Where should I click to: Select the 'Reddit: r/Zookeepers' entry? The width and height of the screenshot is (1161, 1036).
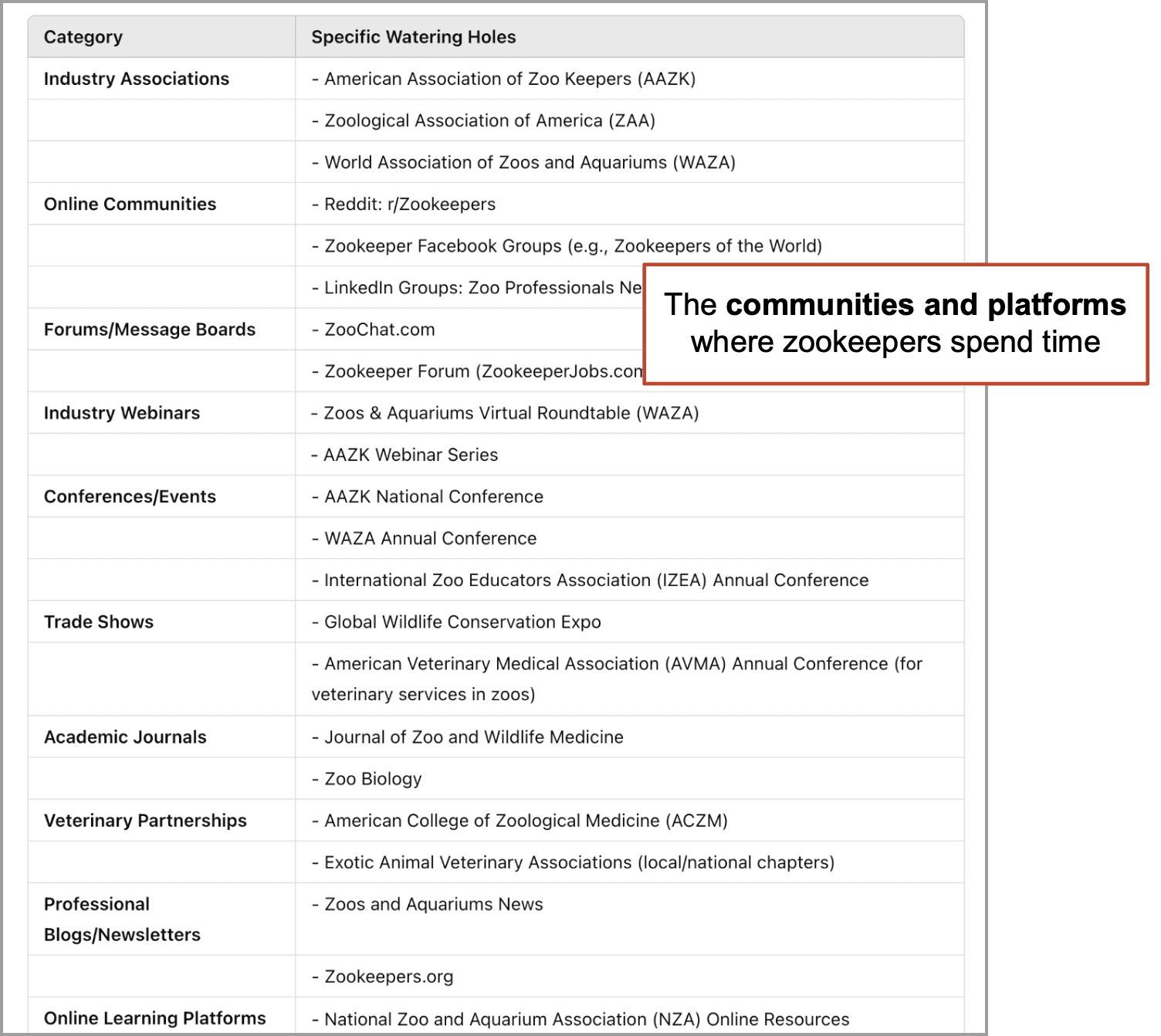point(403,204)
